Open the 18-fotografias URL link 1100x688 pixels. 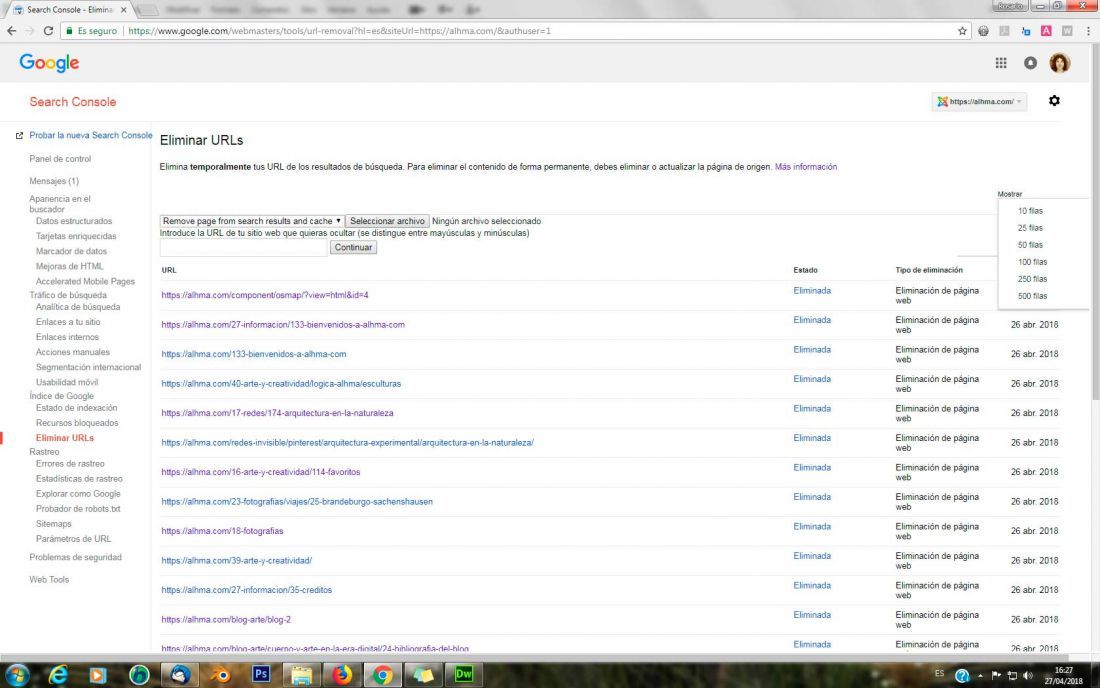(x=222, y=531)
